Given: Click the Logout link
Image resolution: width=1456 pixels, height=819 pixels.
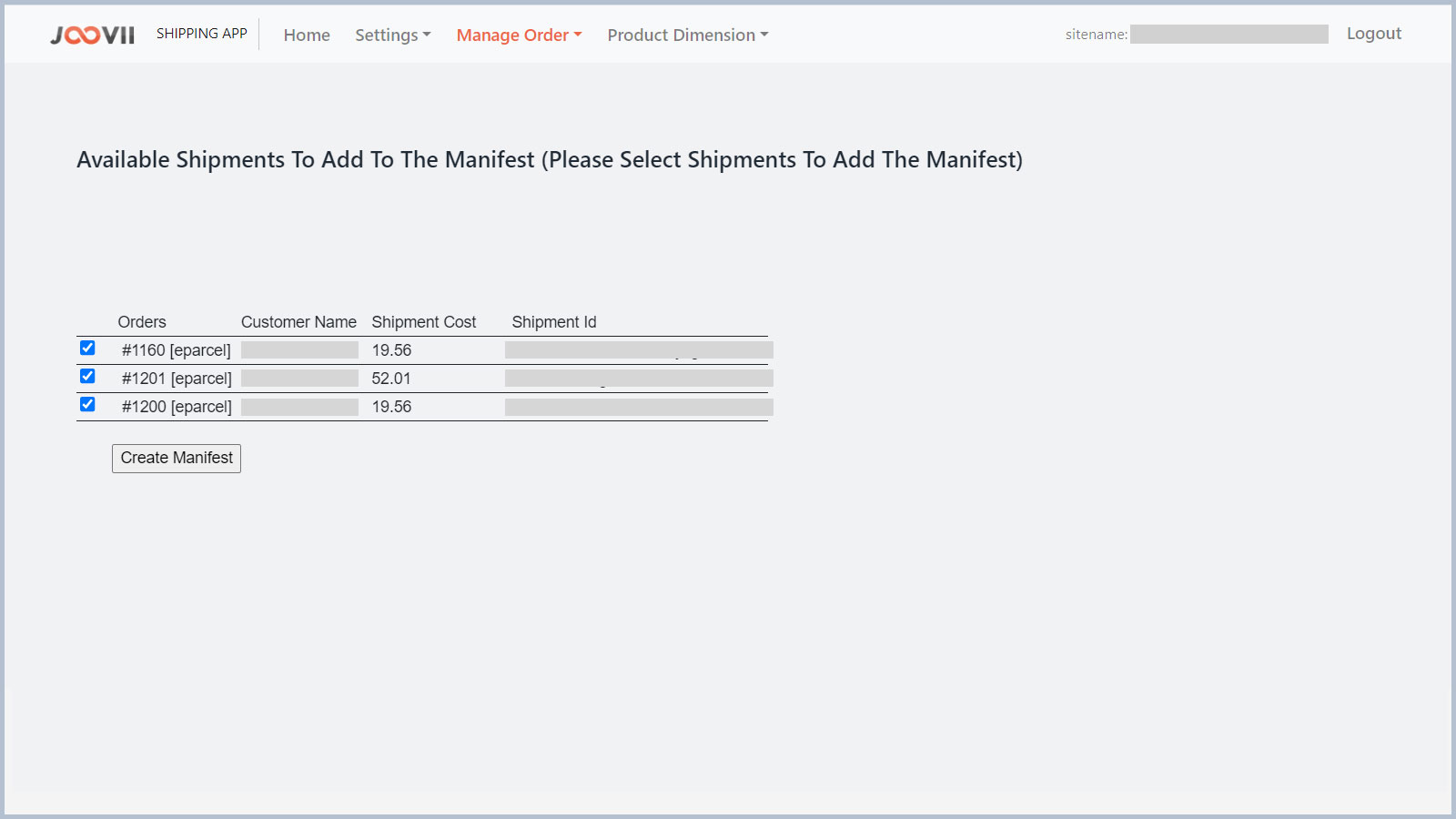Looking at the screenshot, I should coord(1373,34).
